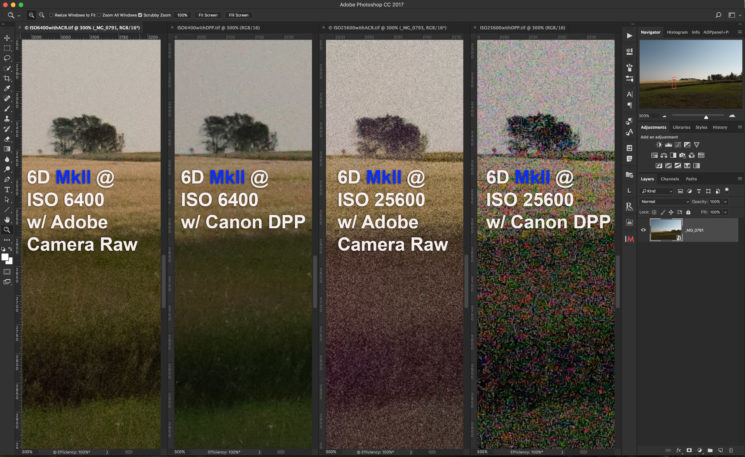Toggle lock transparent pixels
The height and width of the screenshot is (457, 745).
tap(654, 212)
